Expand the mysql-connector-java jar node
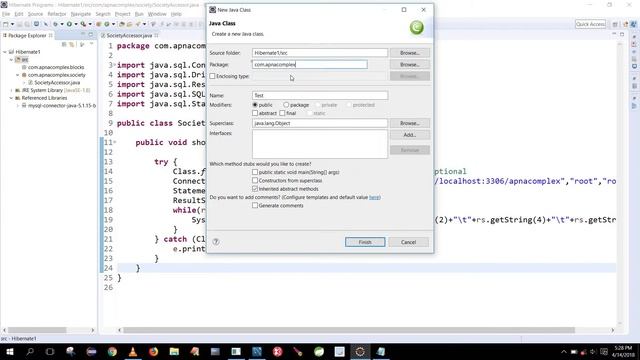This screenshot has height=360, width=640. tap(18, 106)
